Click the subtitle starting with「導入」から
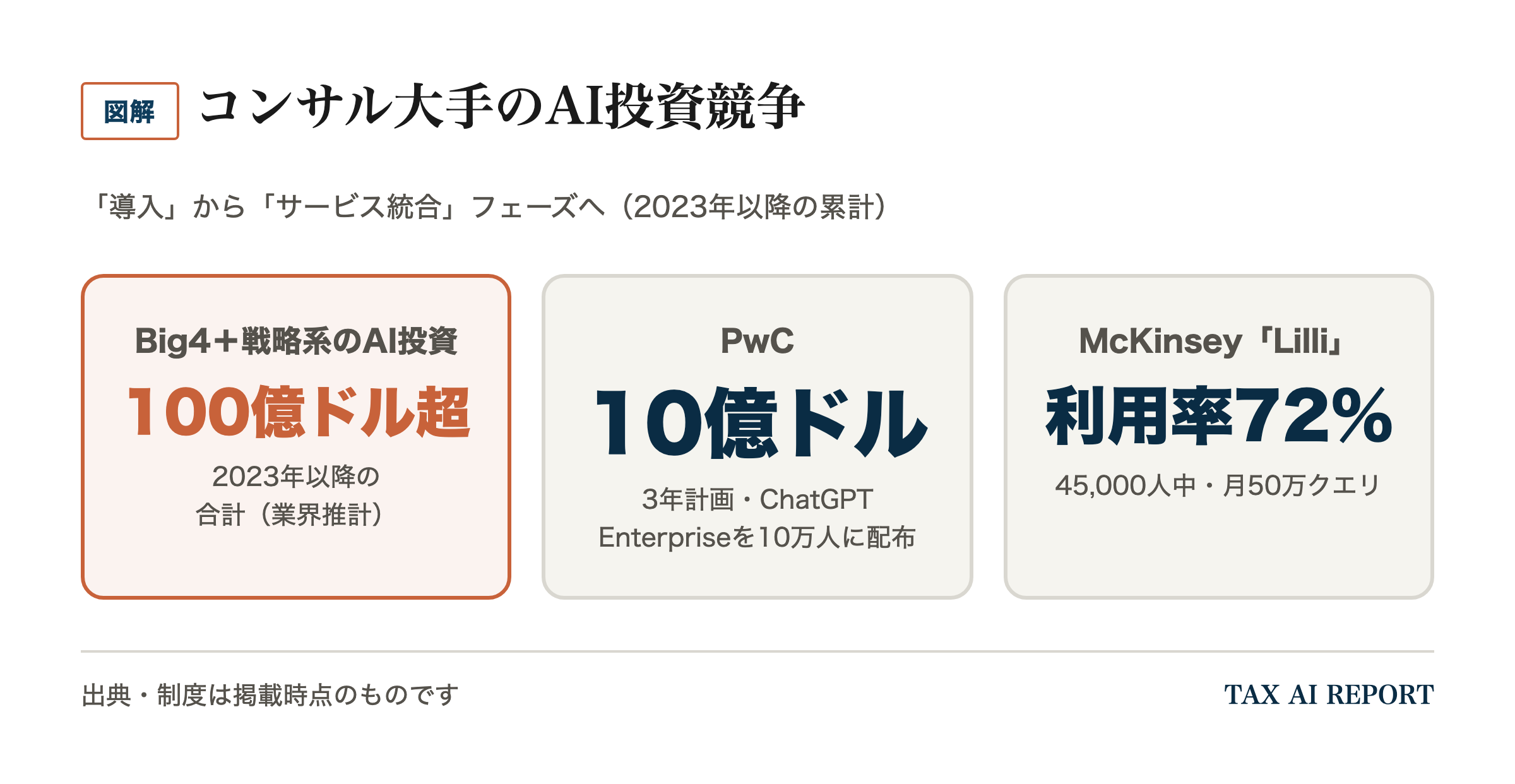The height and width of the screenshot is (784, 1515). (489, 207)
